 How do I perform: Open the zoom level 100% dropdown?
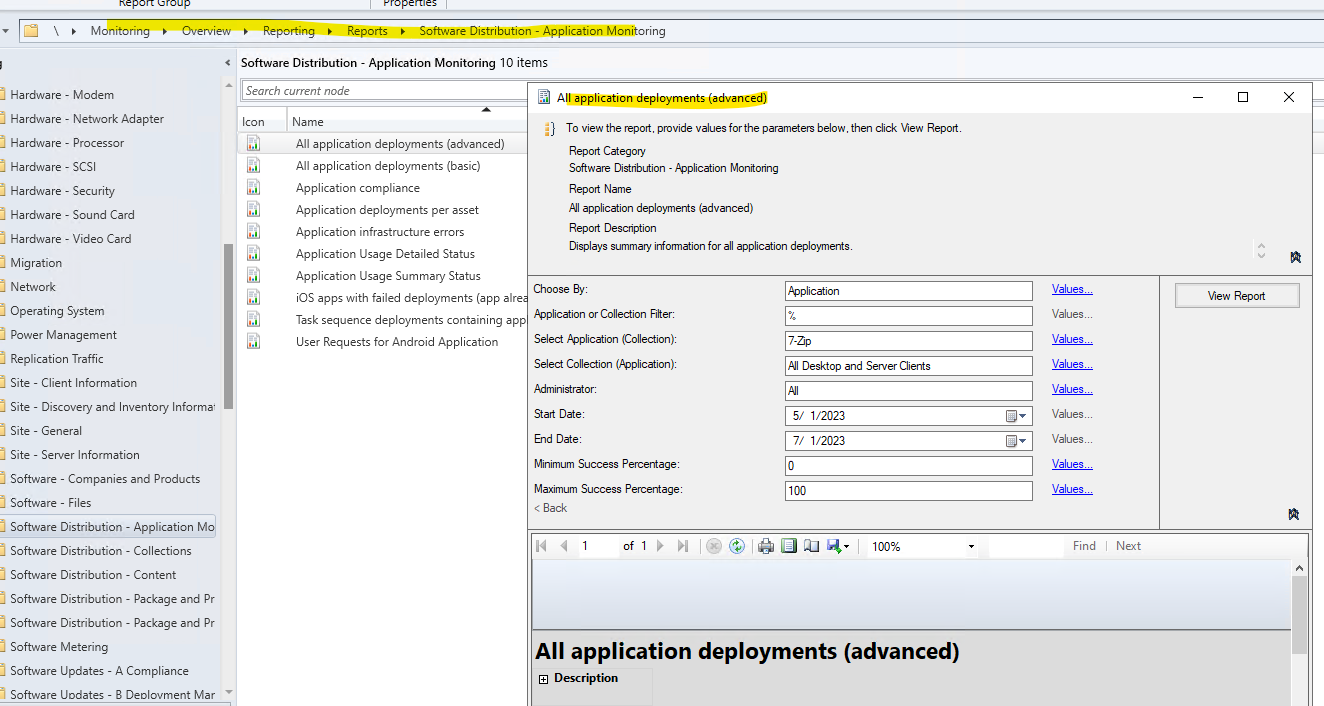[971, 547]
